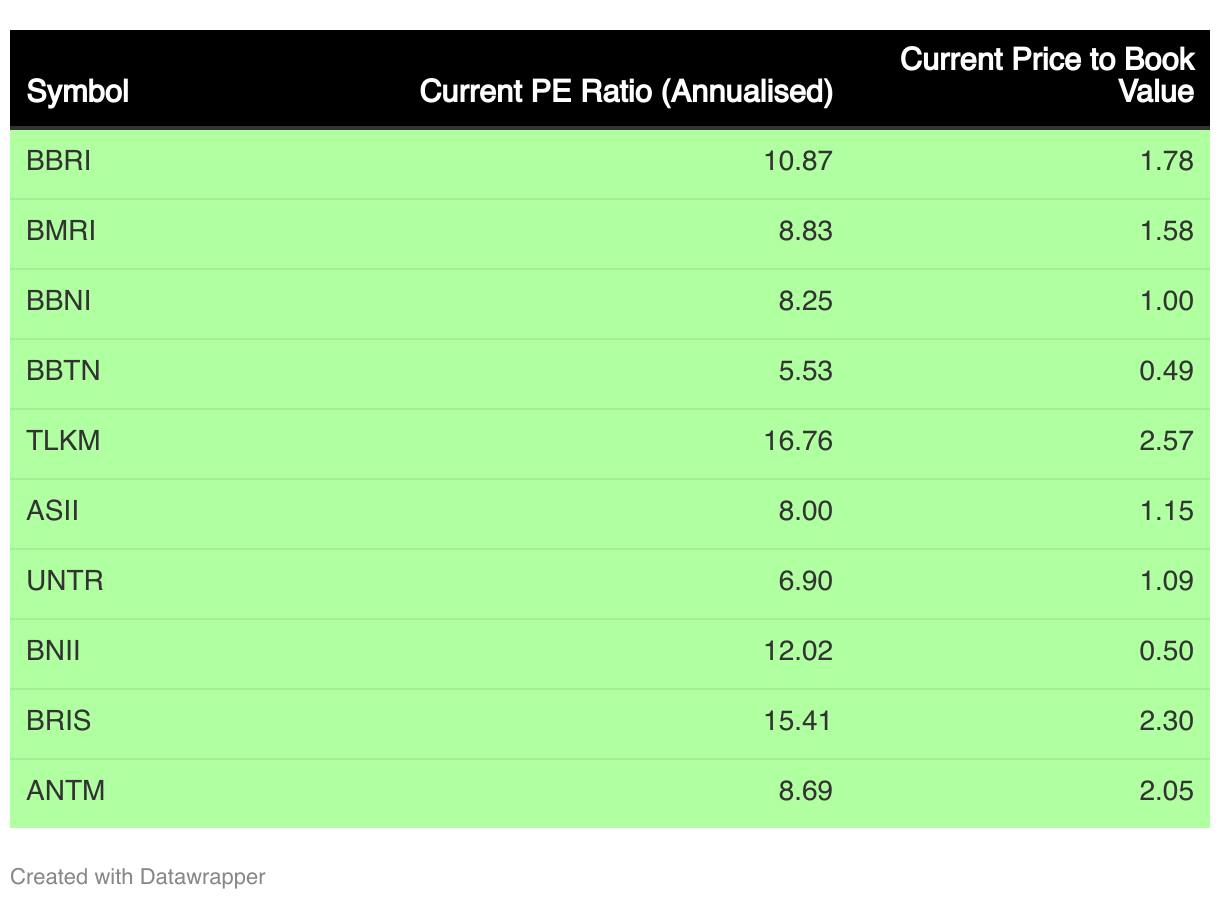Viewport: 1220px width, 900px height.
Task: Select the BBRI symbol cell
Action: tap(59, 161)
